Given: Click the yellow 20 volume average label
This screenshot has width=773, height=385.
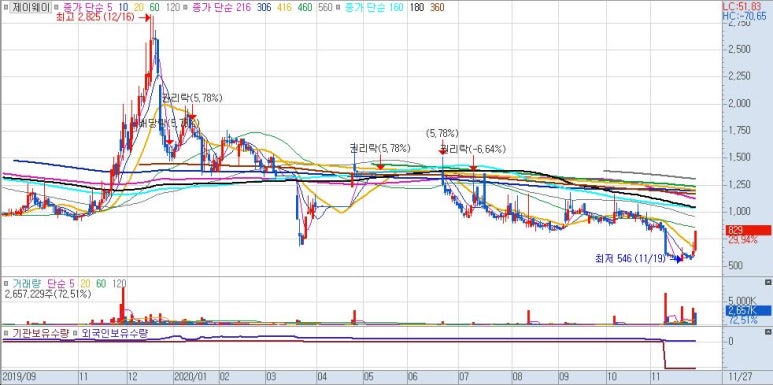Looking at the screenshot, I should 85,283.
